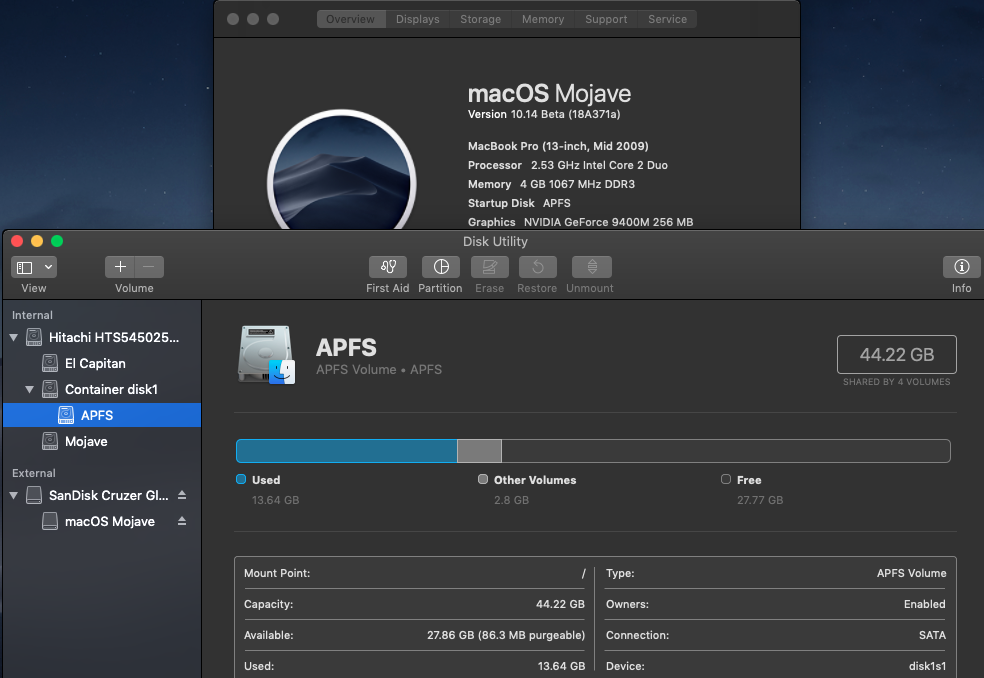Screen dimensions: 984x678
Task: Collapse the Hitachi drive tree
Action: 14,338
